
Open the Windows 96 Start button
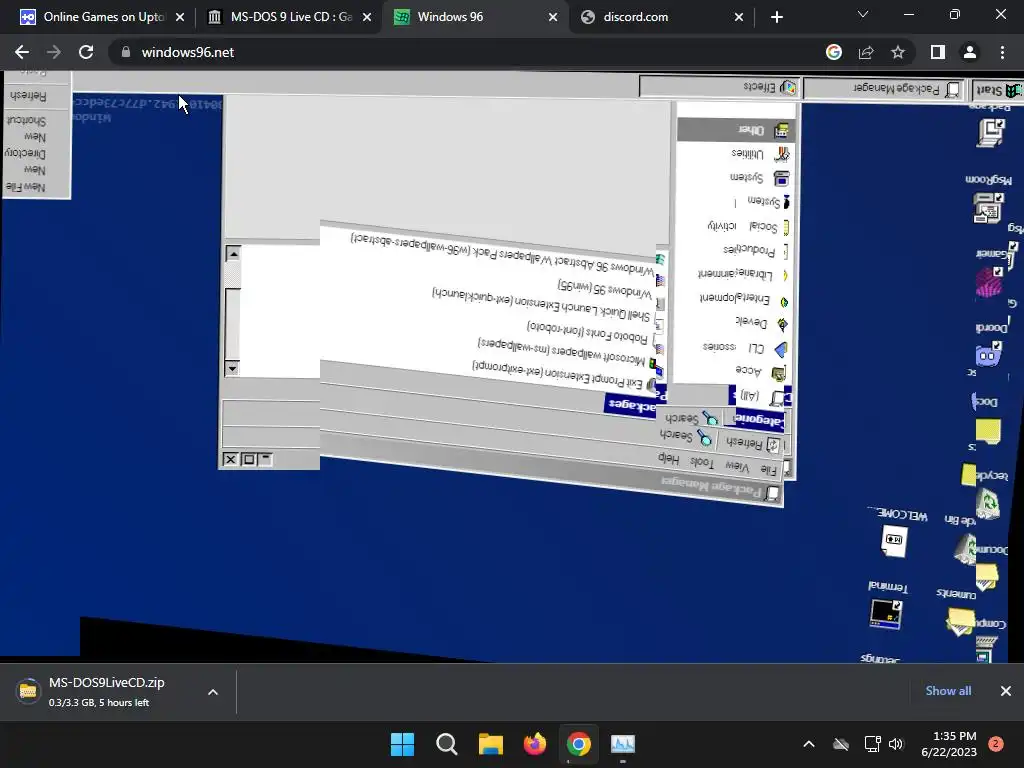coord(998,89)
